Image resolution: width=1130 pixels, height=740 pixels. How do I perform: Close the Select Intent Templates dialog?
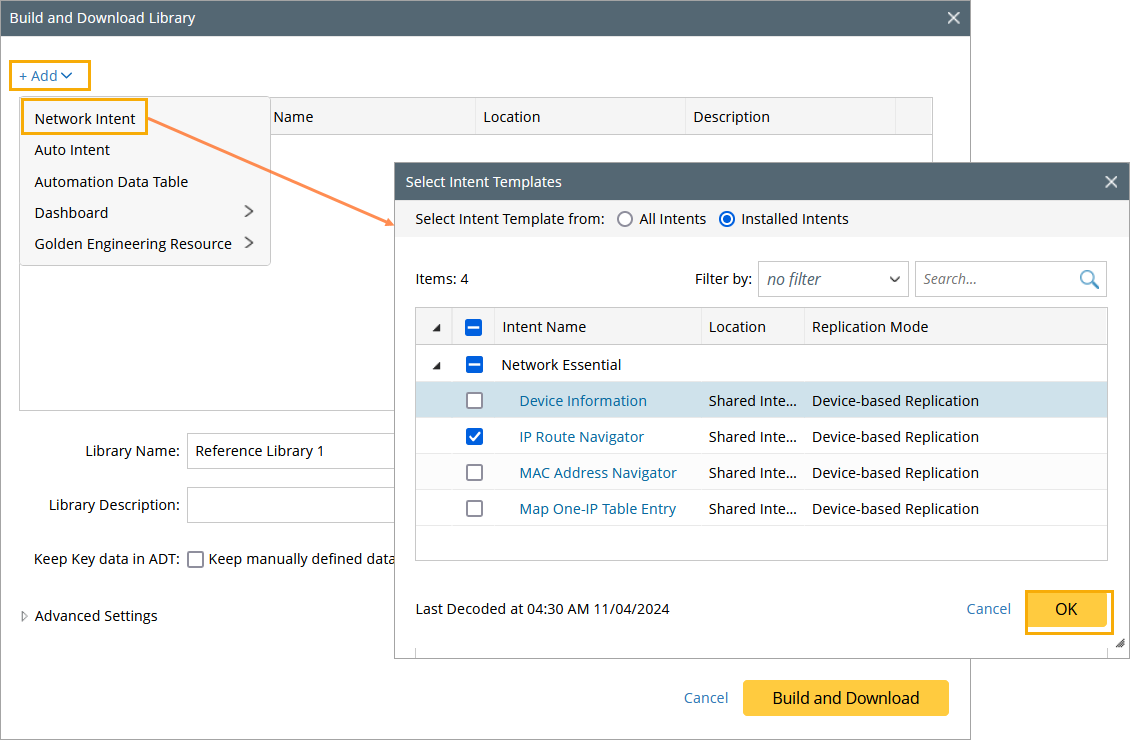point(1110,182)
